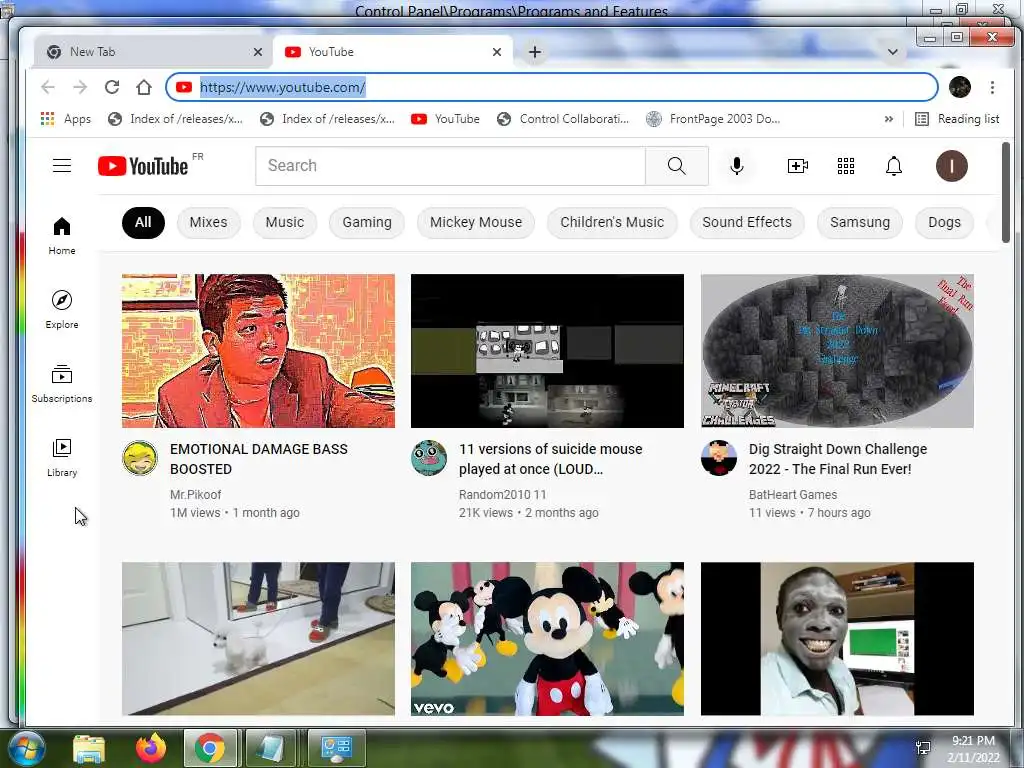This screenshot has width=1024, height=768.
Task: Launch Firefox from taskbar
Action: click(x=151, y=748)
